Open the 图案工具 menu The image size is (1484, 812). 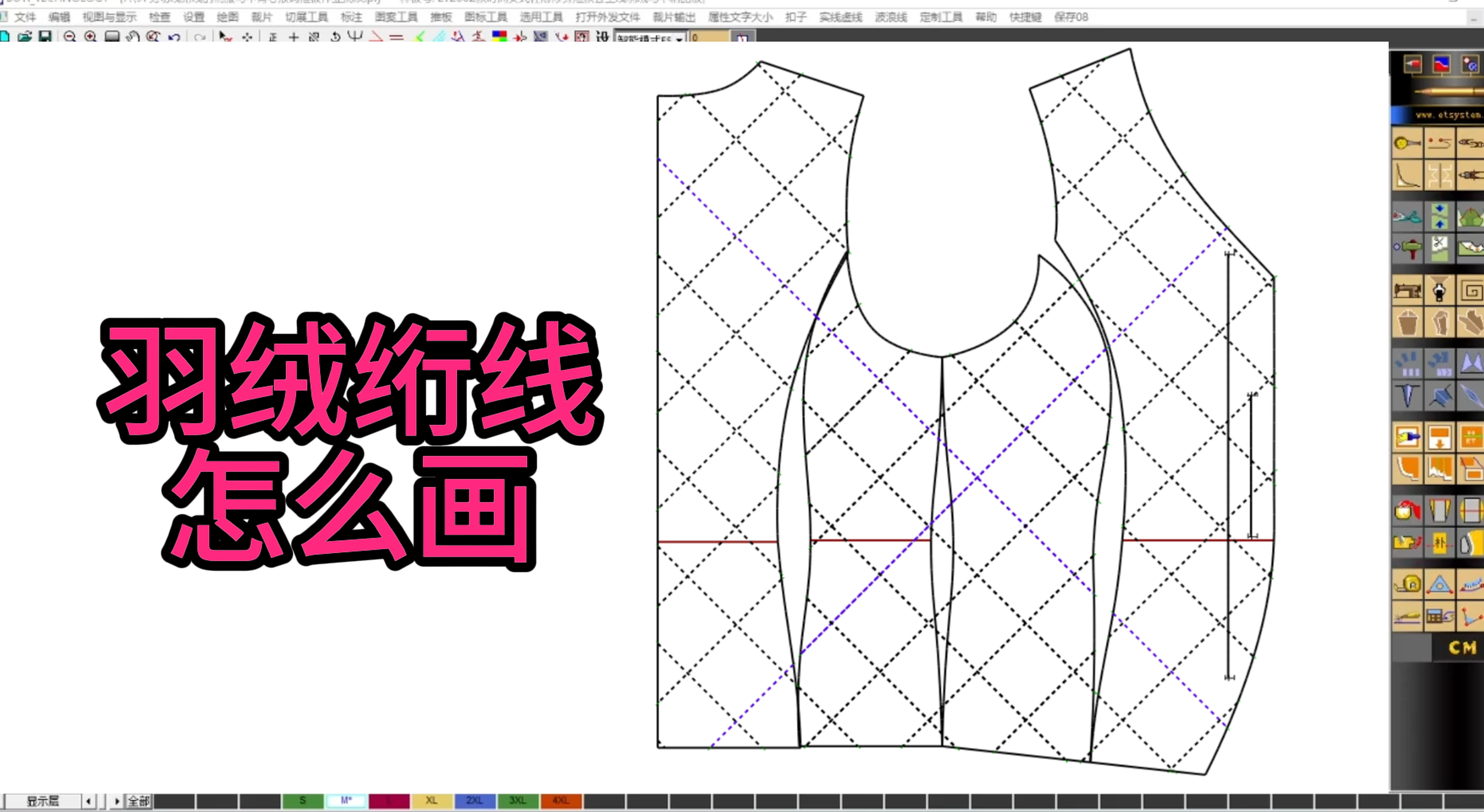(396, 17)
